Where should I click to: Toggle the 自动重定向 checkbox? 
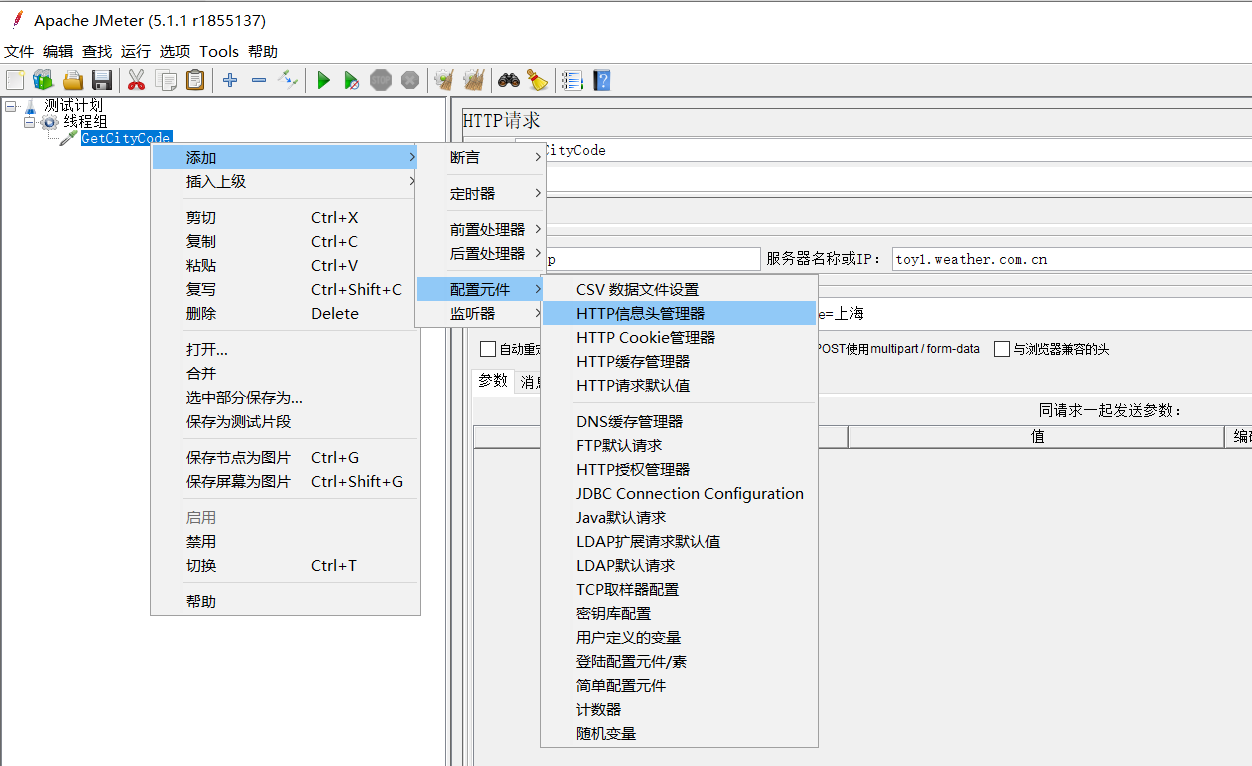click(488, 349)
